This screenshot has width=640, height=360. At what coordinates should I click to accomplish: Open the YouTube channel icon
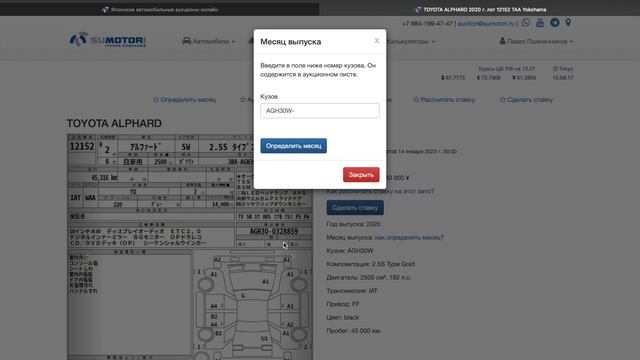coord(540,23)
